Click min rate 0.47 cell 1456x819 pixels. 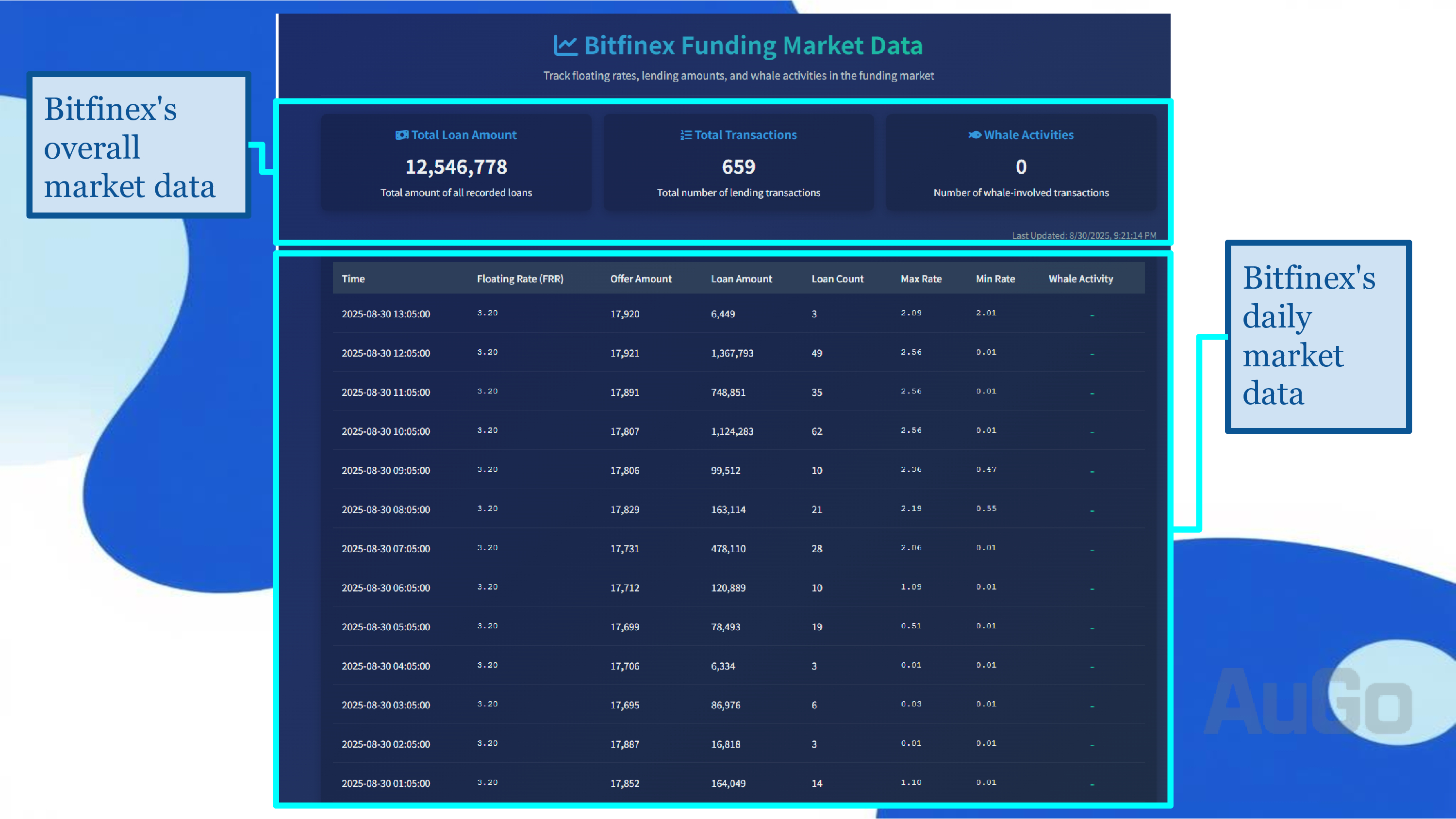[986, 469]
